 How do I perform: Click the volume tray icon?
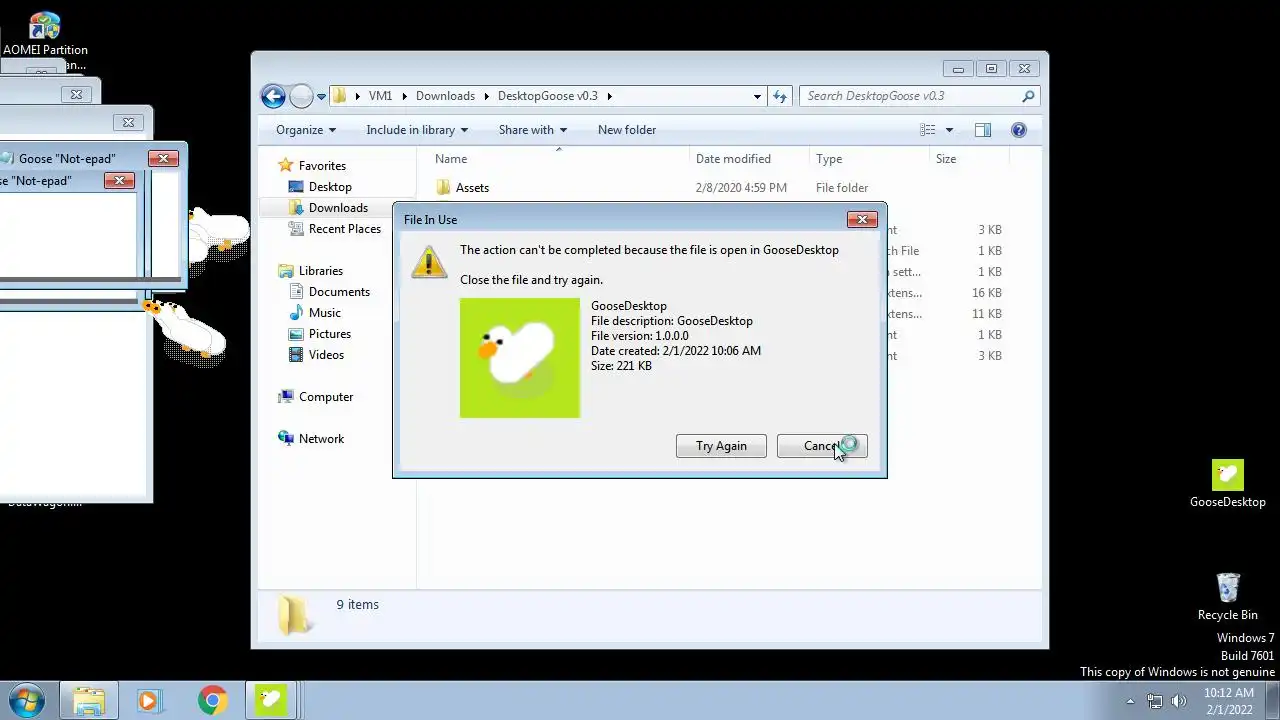point(1179,701)
